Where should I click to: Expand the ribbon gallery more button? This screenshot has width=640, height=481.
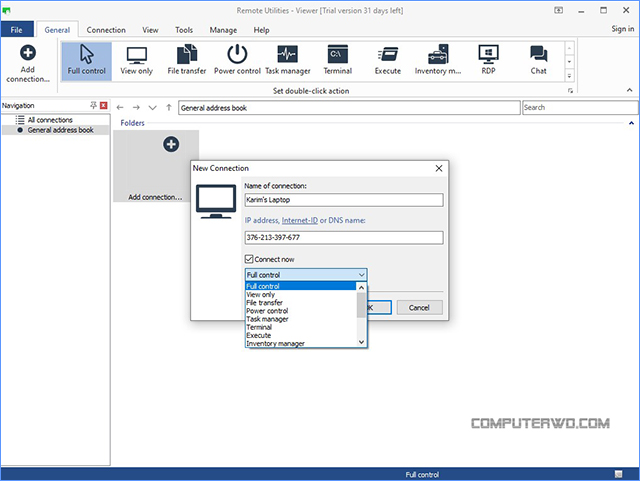569,76
